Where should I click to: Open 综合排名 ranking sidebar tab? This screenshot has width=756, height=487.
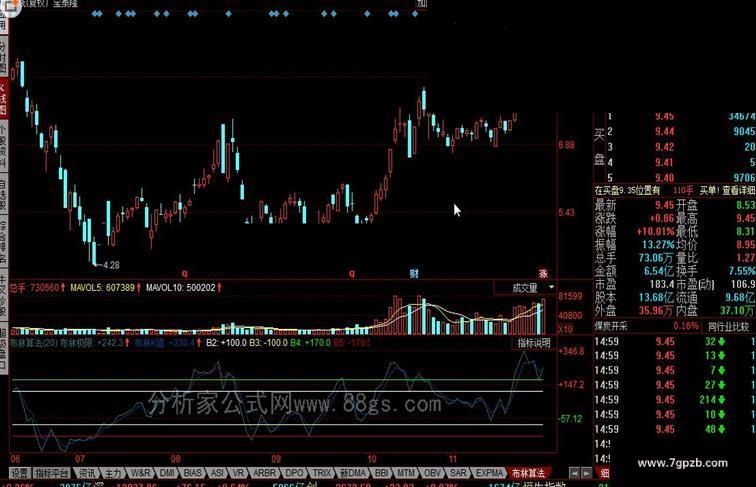pos(3,241)
